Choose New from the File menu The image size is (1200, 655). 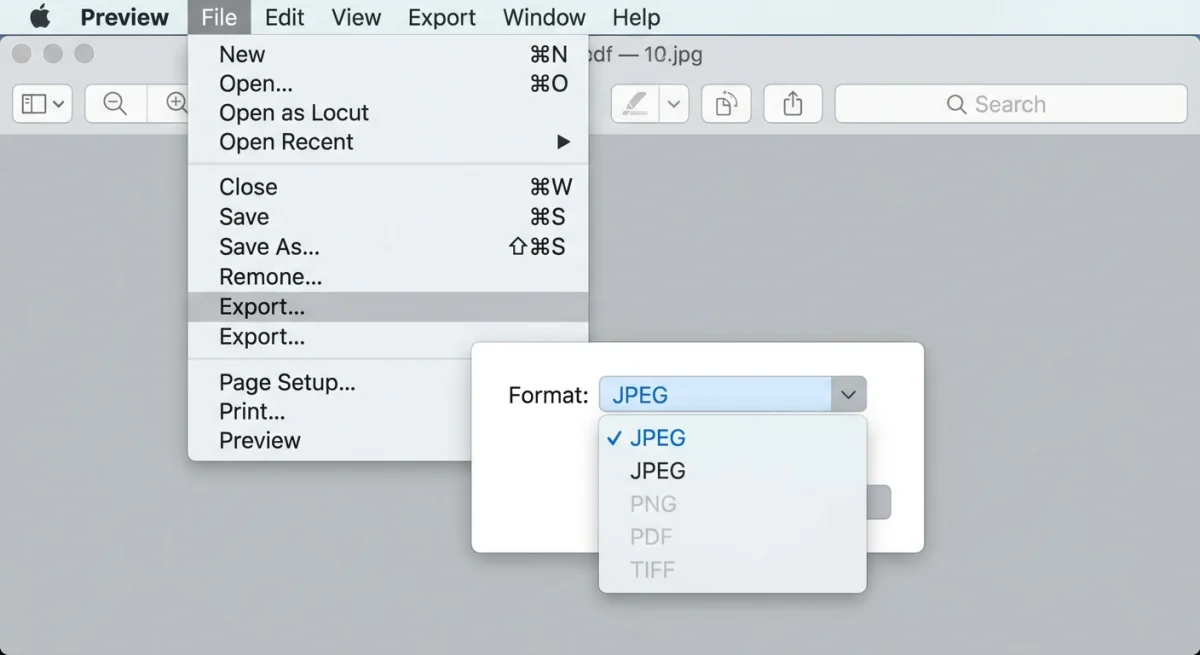click(388, 54)
